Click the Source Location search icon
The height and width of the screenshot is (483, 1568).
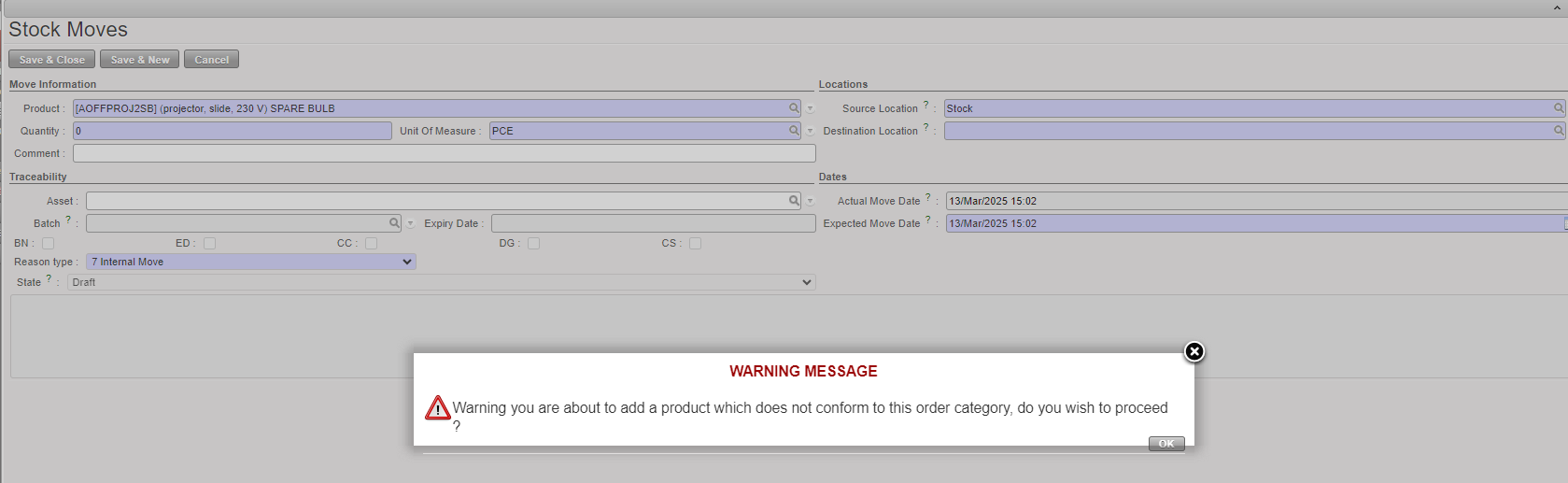click(1558, 108)
